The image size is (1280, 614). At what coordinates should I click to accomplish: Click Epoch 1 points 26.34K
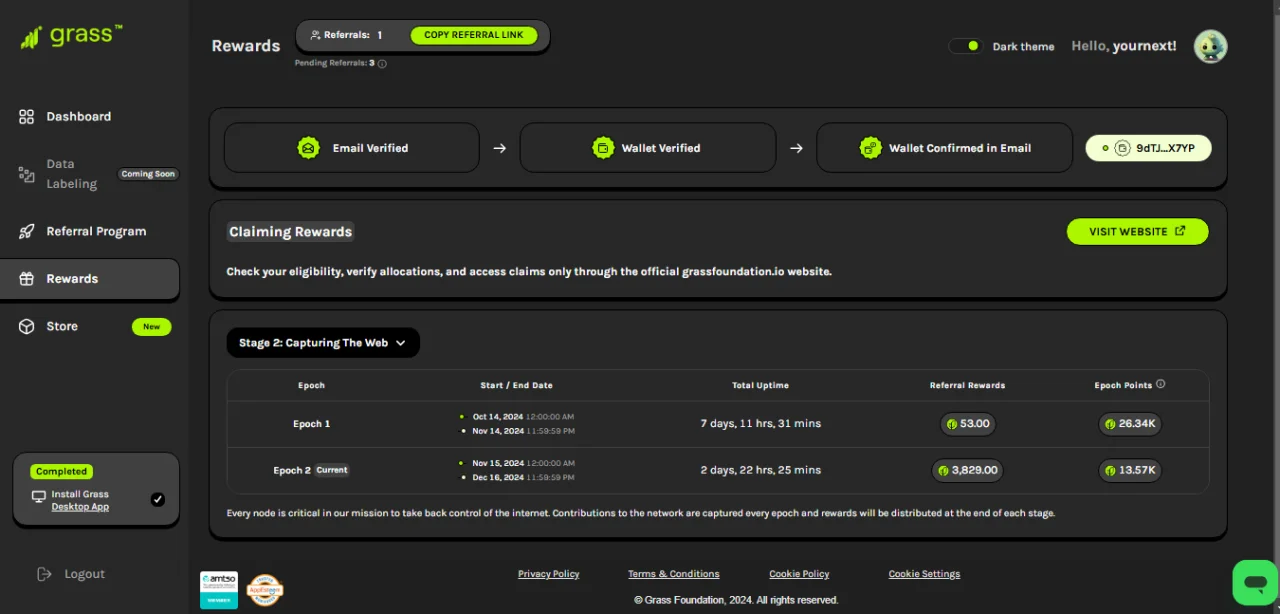click(1130, 424)
